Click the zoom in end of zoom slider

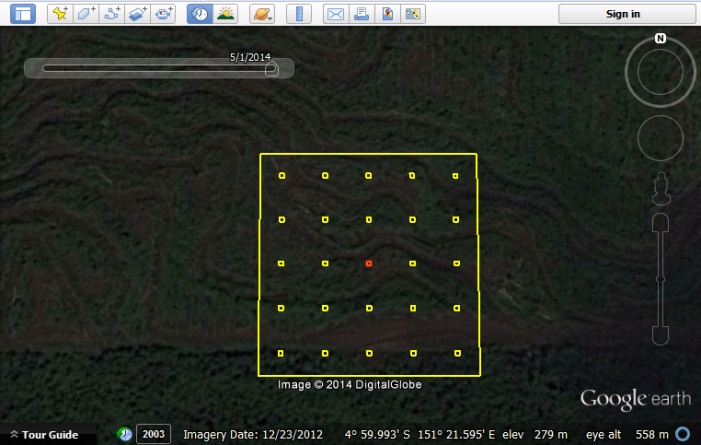pos(660,222)
